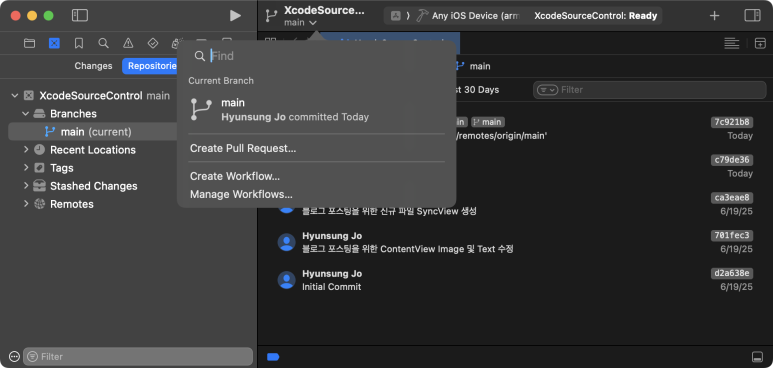Expand Stashed Changes
The image size is (773, 368).
pos(26,186)
